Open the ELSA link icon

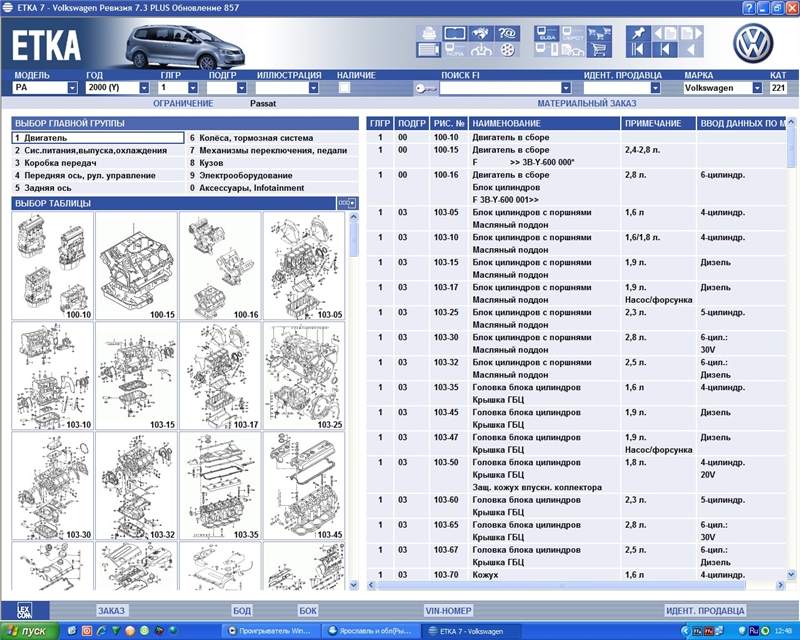tap(546, 33)
